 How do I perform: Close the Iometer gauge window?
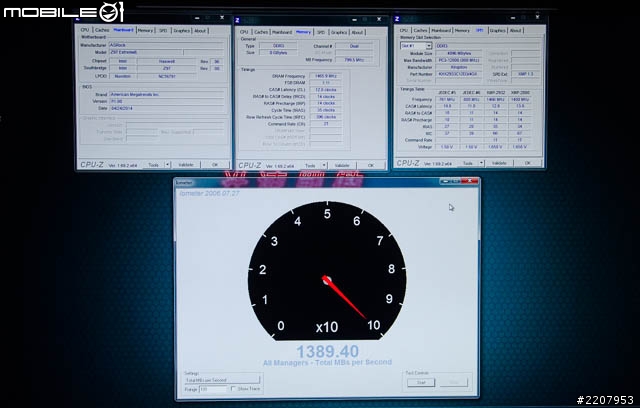tap(470, 181)
